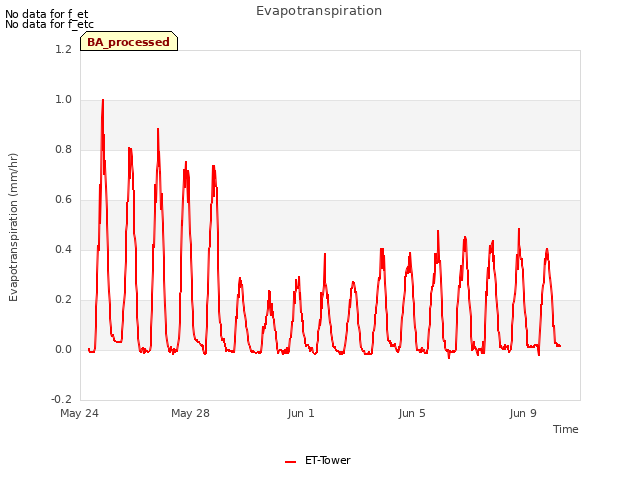Click the 0.2 y-axis tick label
The image size is (640, 480).
click(63, 299)
